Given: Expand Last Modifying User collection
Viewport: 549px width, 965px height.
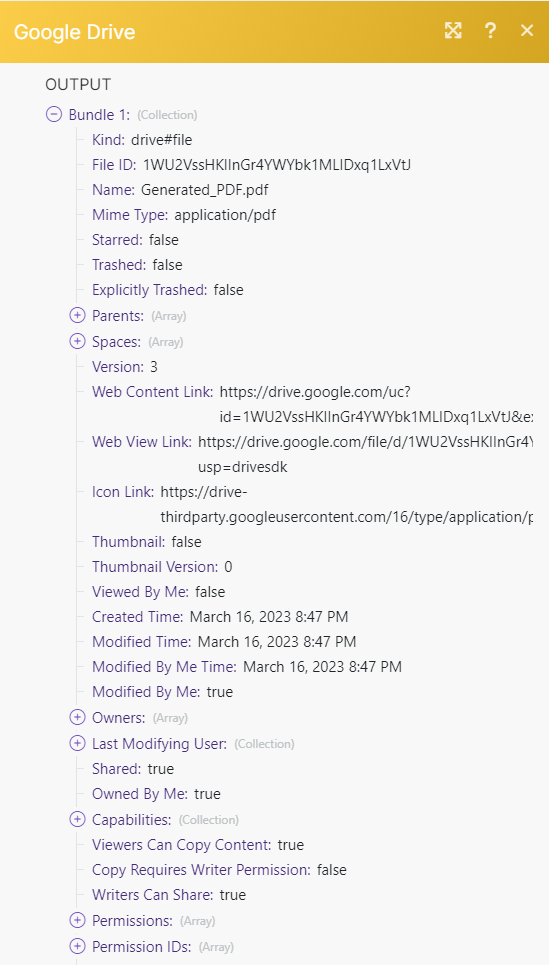Looking at the screenshot, I should [x=77, y=743].
